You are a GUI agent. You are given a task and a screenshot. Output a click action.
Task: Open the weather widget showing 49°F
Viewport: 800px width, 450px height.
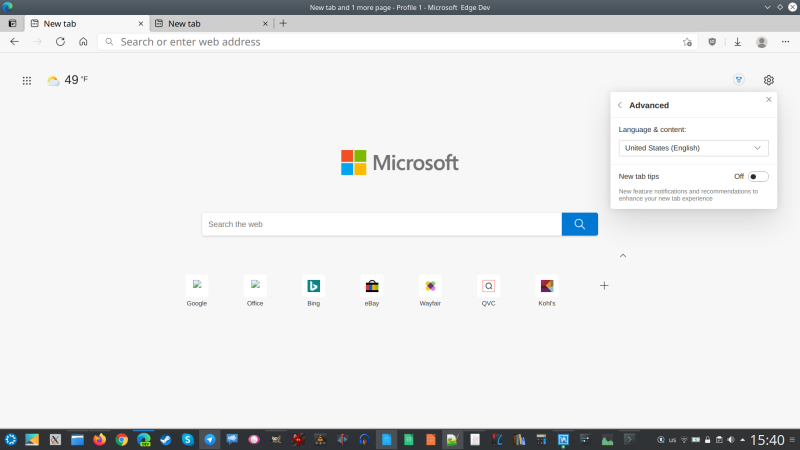(x=67, y=80)
